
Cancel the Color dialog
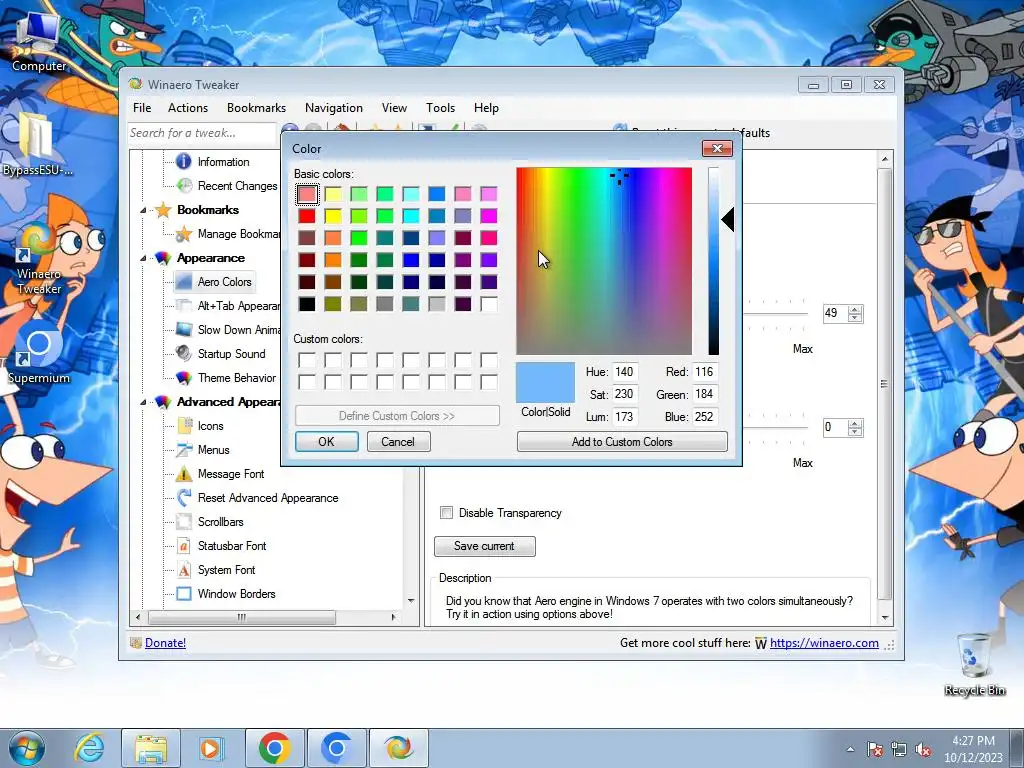click(398, 441)
